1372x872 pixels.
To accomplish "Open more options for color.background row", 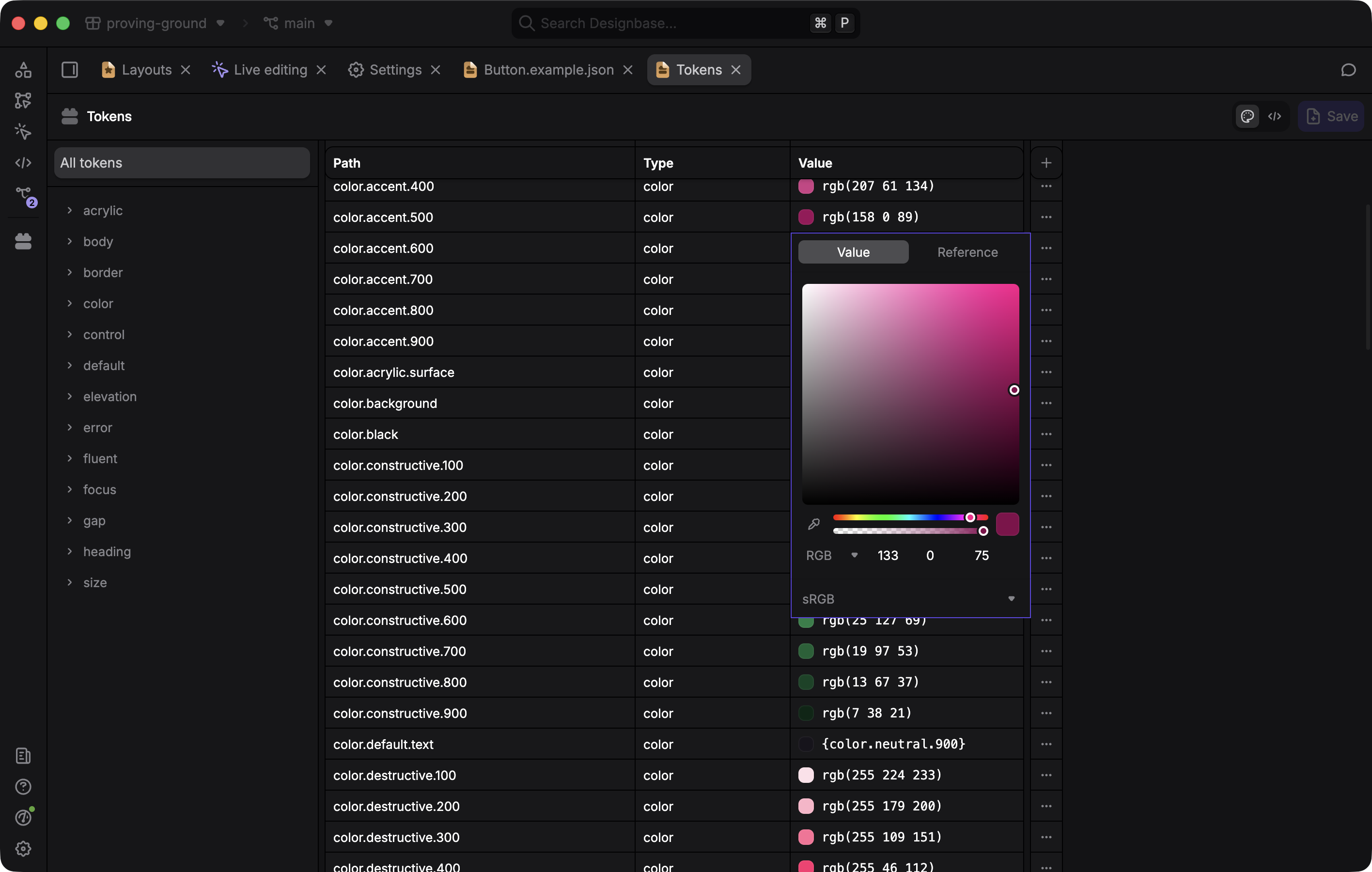I will pyautogui.click(x=1046, y=403).
